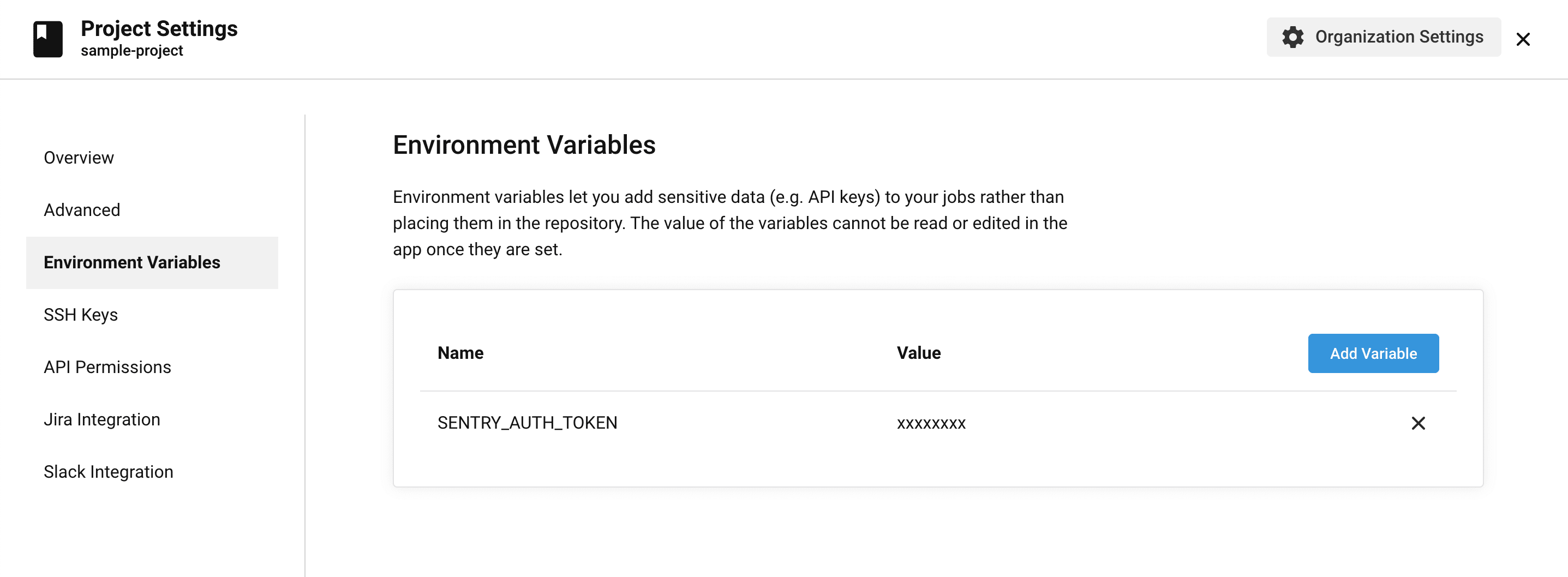Click the project bookmark icon

pyautogui.click(x=49, y=38)
